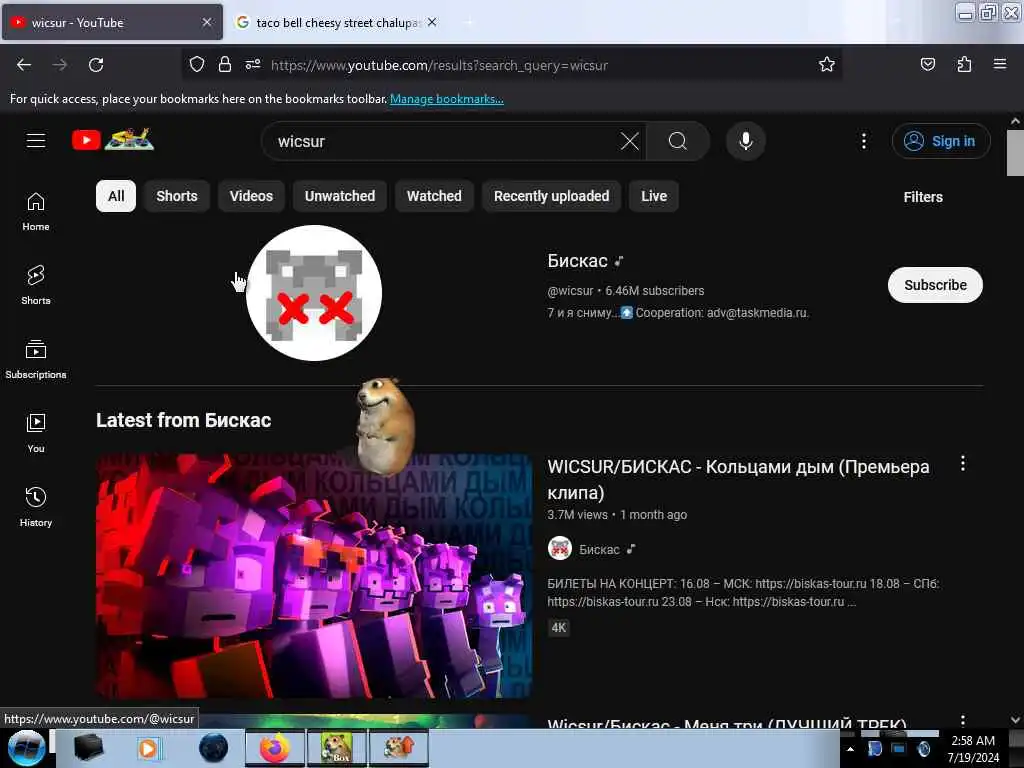Select the Shorts filter chip
Image resolution: width=1024 pixels, height=768 pixels.
pyautogui.click(x=177, y=196)
